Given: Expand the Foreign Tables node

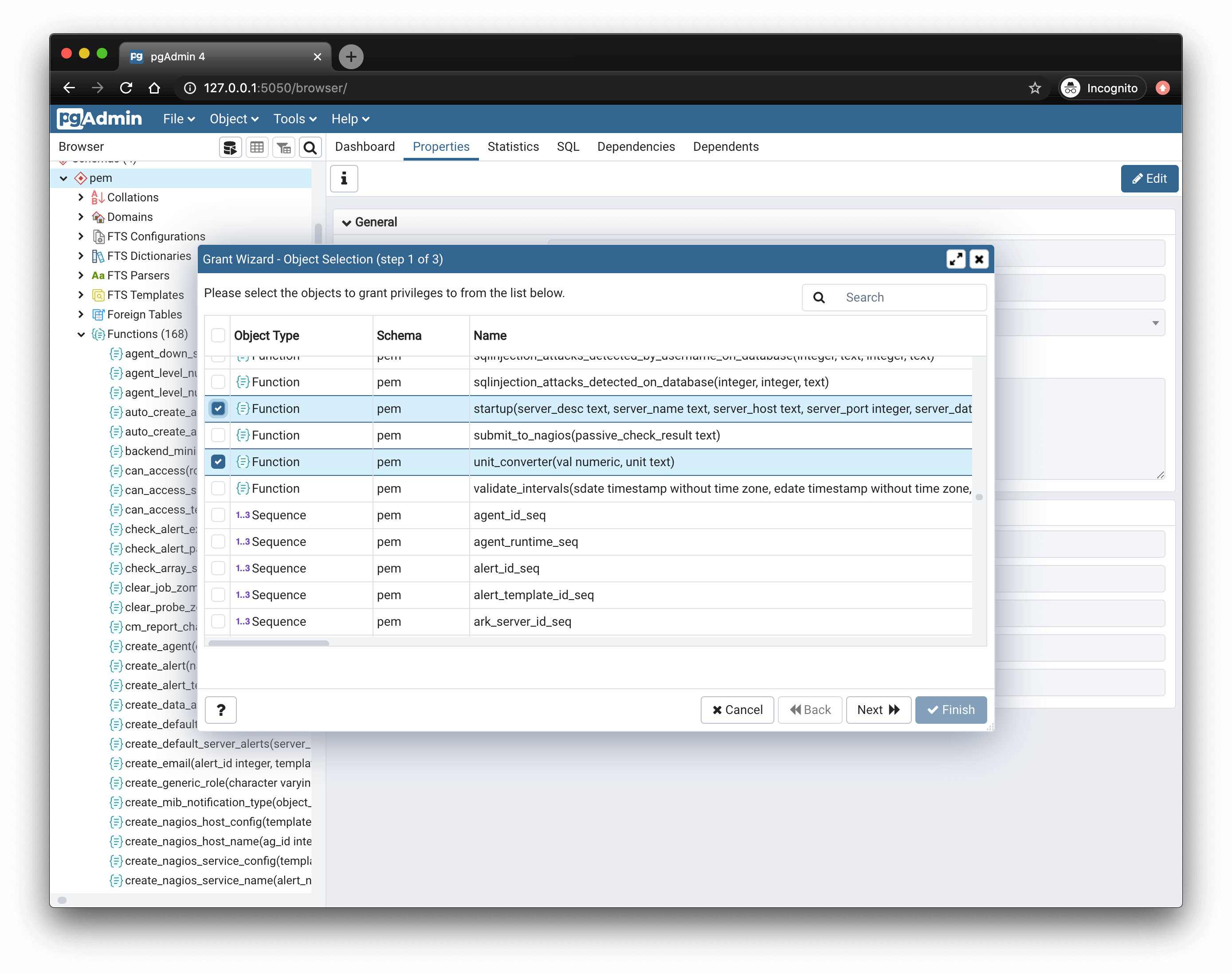Looking at the screenshot, I should (x=81, y=314).
